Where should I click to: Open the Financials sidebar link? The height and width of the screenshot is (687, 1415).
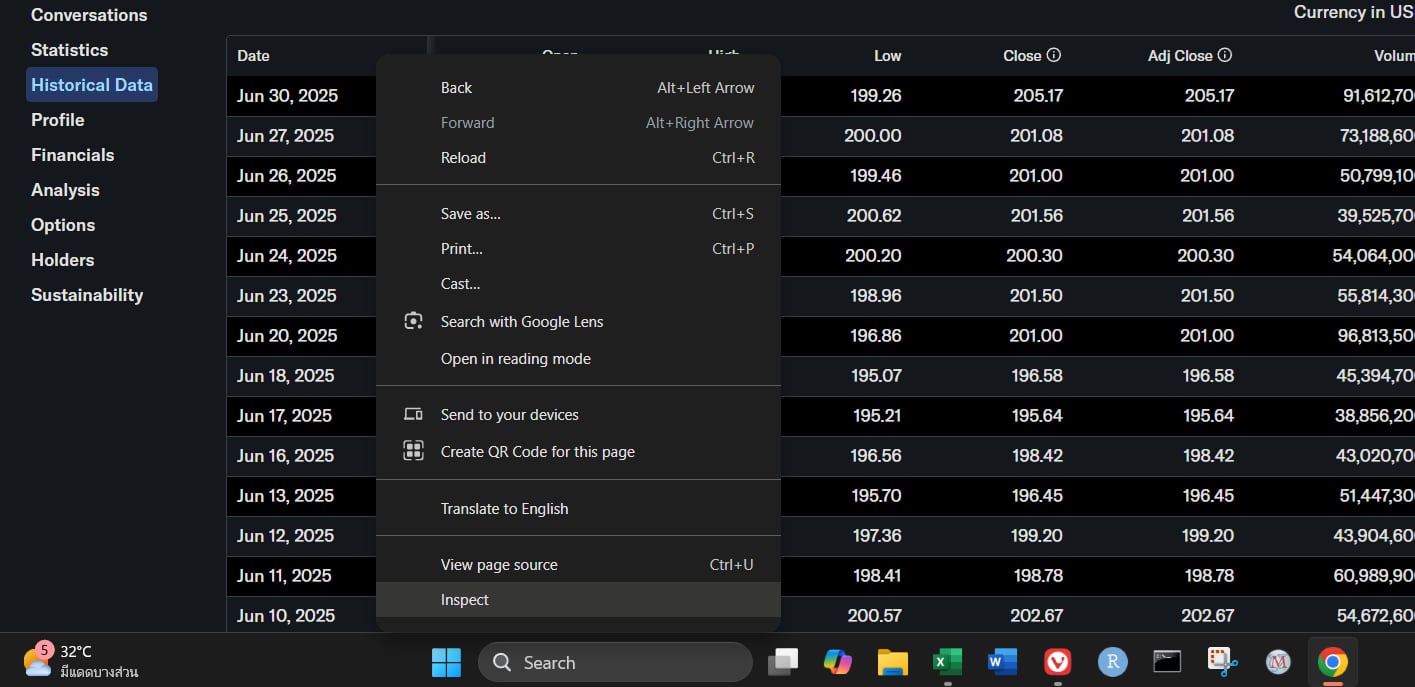point(72,155)
